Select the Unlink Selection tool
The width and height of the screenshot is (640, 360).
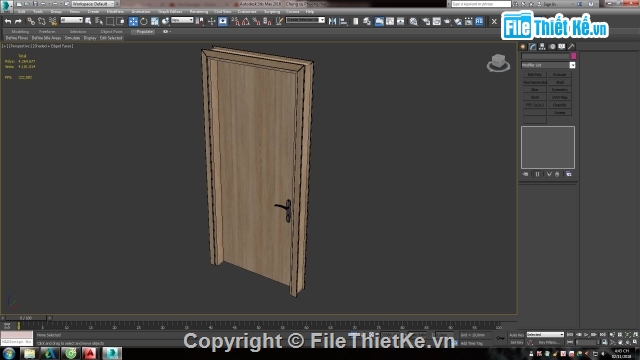click(x=42, y=21)
